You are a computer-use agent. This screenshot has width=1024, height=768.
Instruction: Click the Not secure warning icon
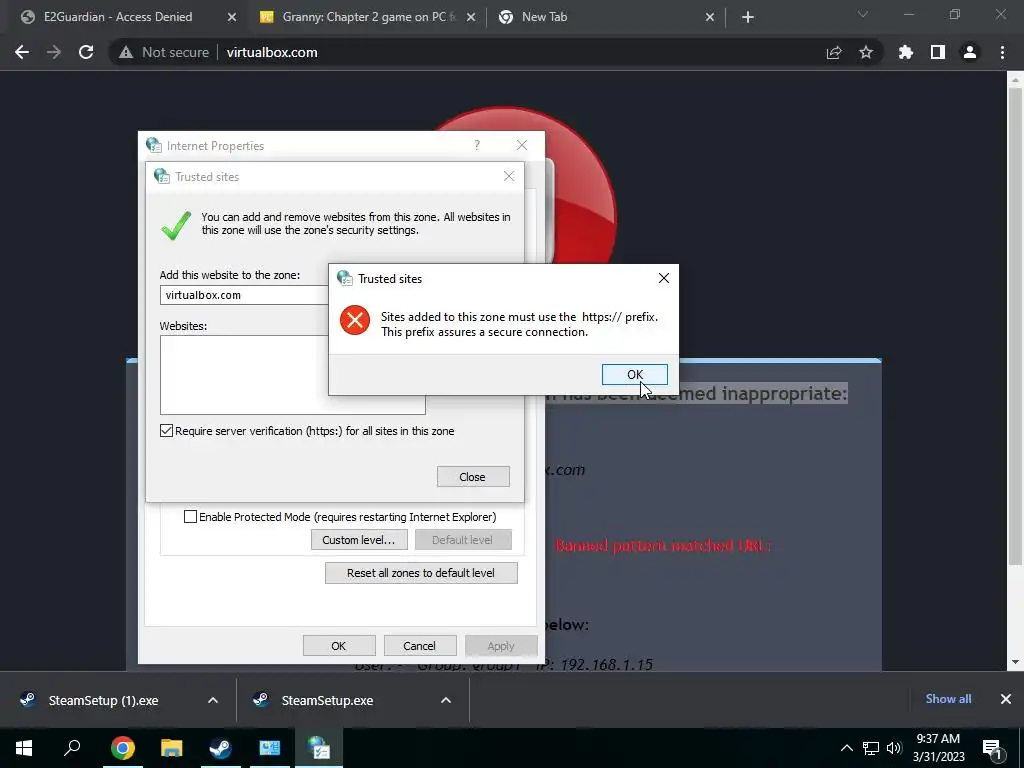pos(126,52)
